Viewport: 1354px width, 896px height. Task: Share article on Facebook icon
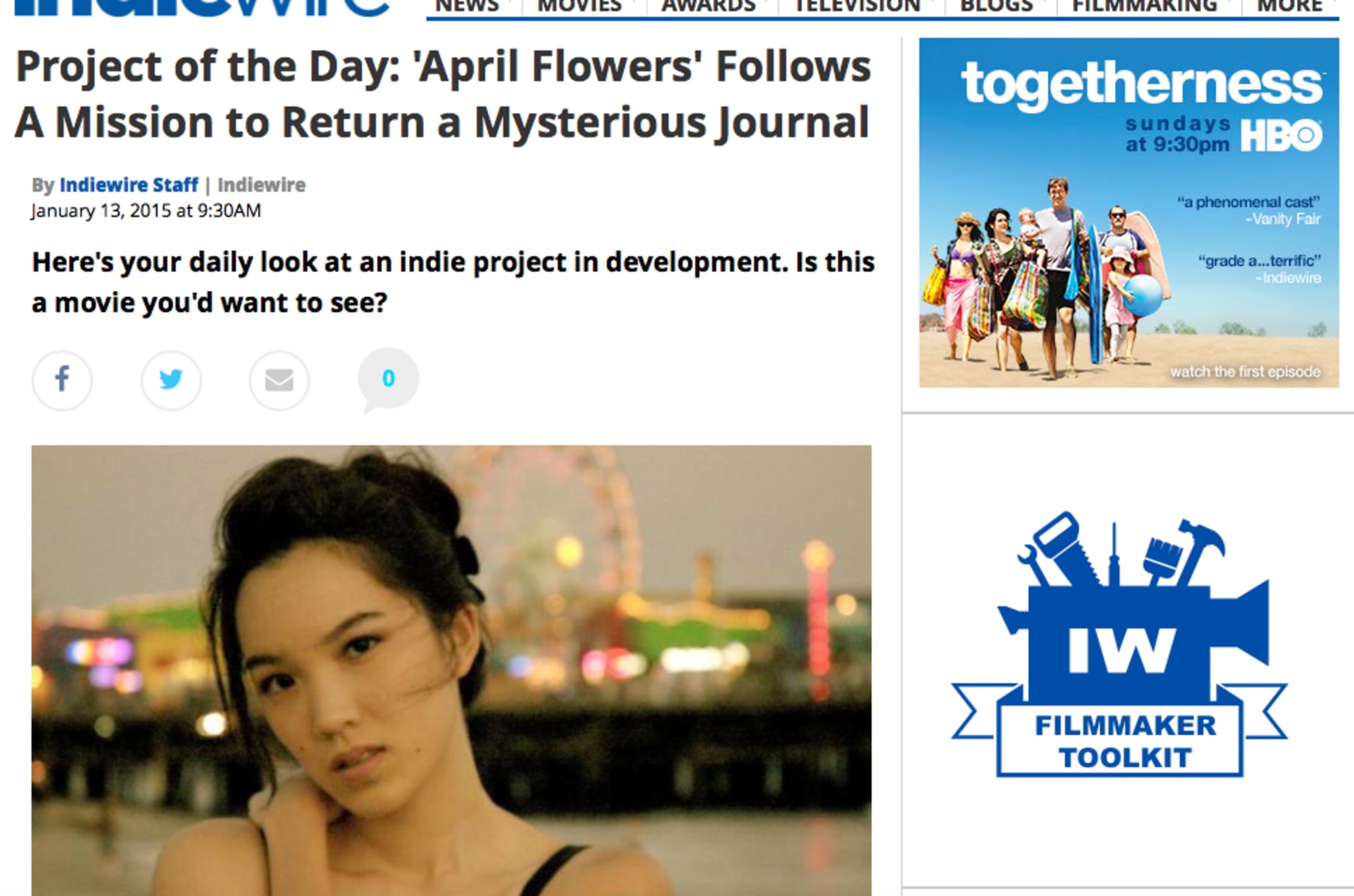pos(62,380)
